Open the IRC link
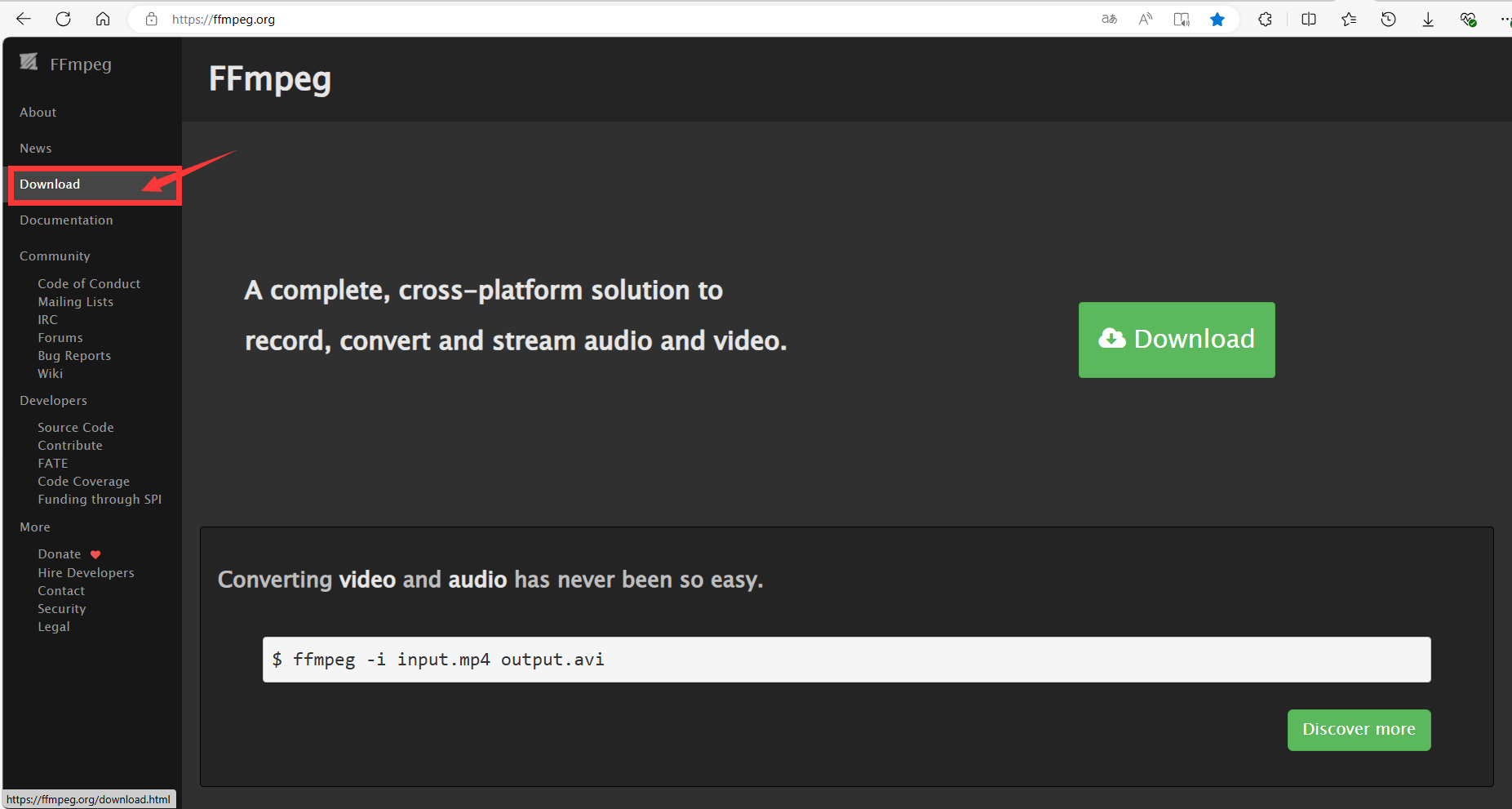 click(47, 320)
